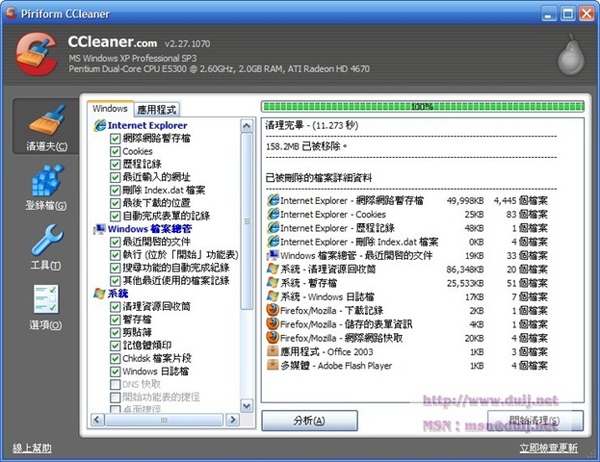600x462 pixels.
Task: Click the title bar CCleaner app icon
Action: coord(11,13)
